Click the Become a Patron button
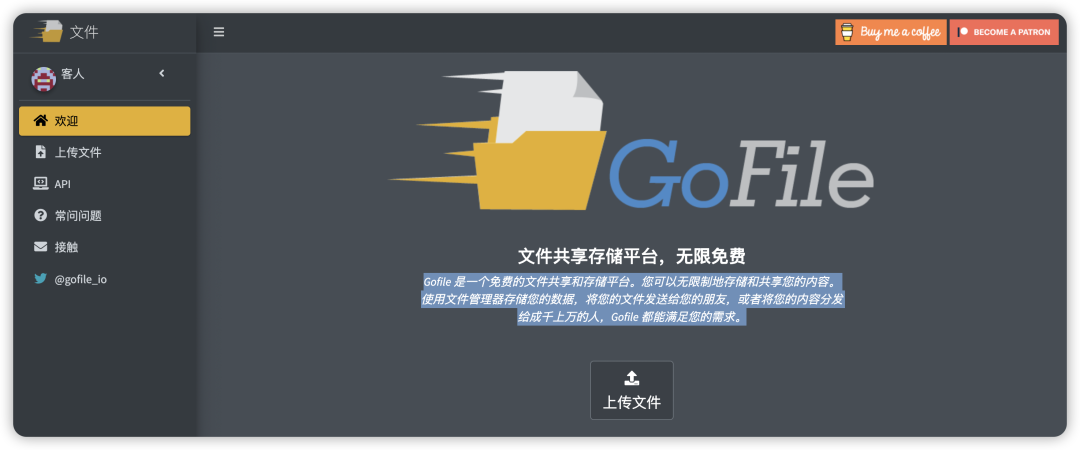This screenshot has width=1080, height=450. point(1003,32)
